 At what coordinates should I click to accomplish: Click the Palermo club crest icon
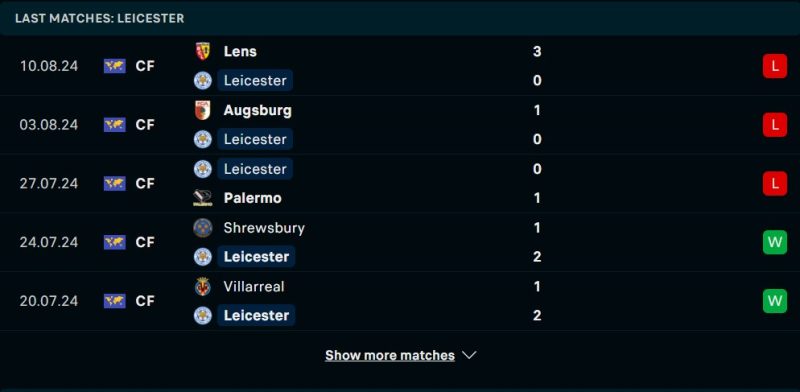point(203,198)
